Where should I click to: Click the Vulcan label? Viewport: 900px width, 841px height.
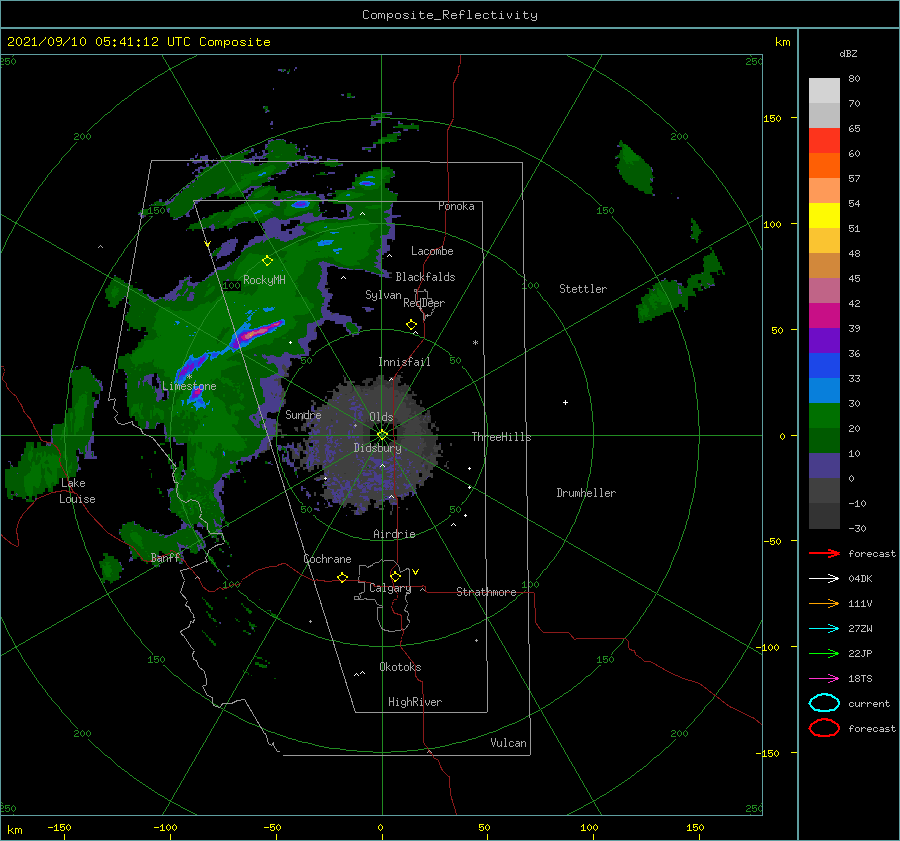click(508, 743)
